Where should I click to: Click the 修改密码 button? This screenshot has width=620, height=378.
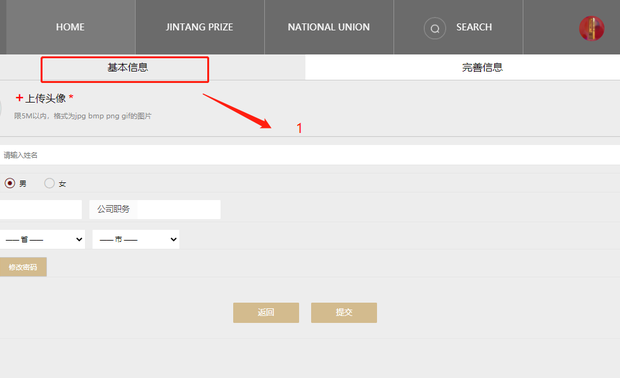click(23, 267)
